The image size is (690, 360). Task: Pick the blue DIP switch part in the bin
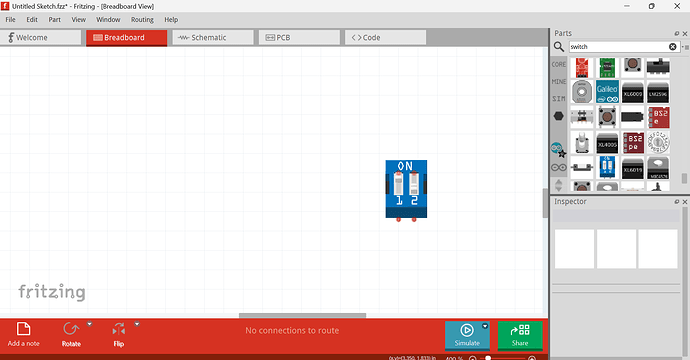point(607,168)
